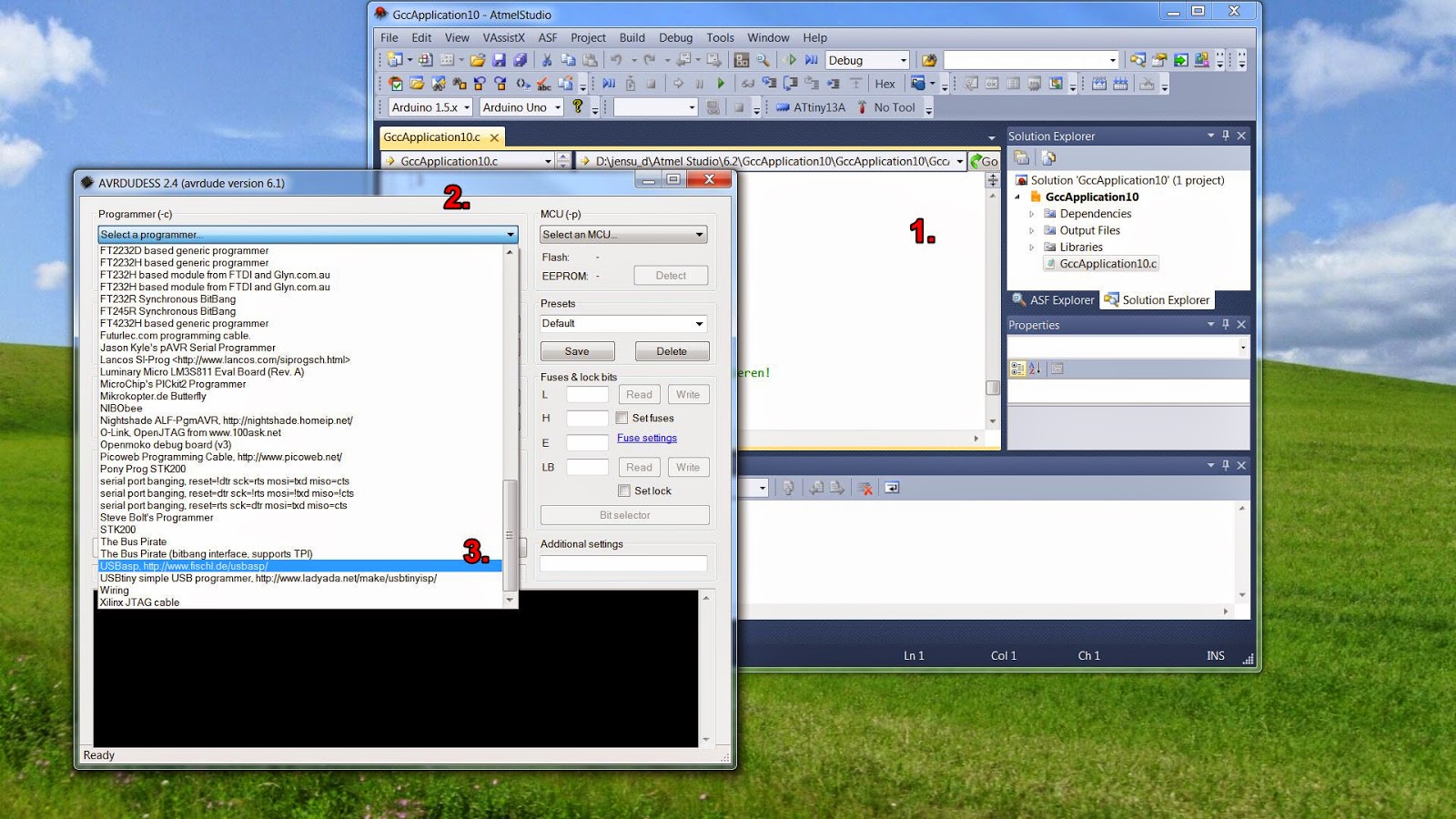Click the open folder icon beside Debug dropdown
This screenshot has width=1456, height=819.
coord(929,60)
